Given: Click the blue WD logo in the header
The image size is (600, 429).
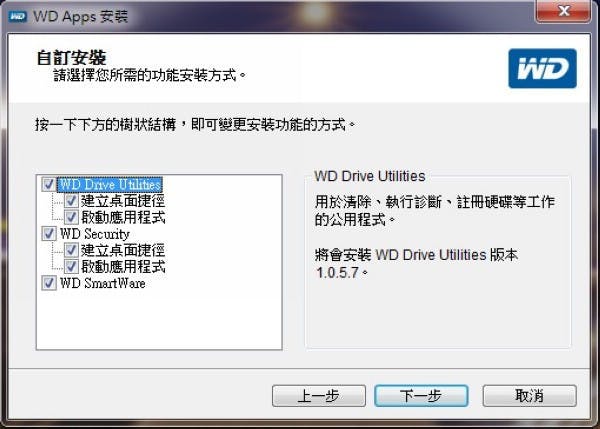Looking at the screenshot, I should tap(542, 69).
